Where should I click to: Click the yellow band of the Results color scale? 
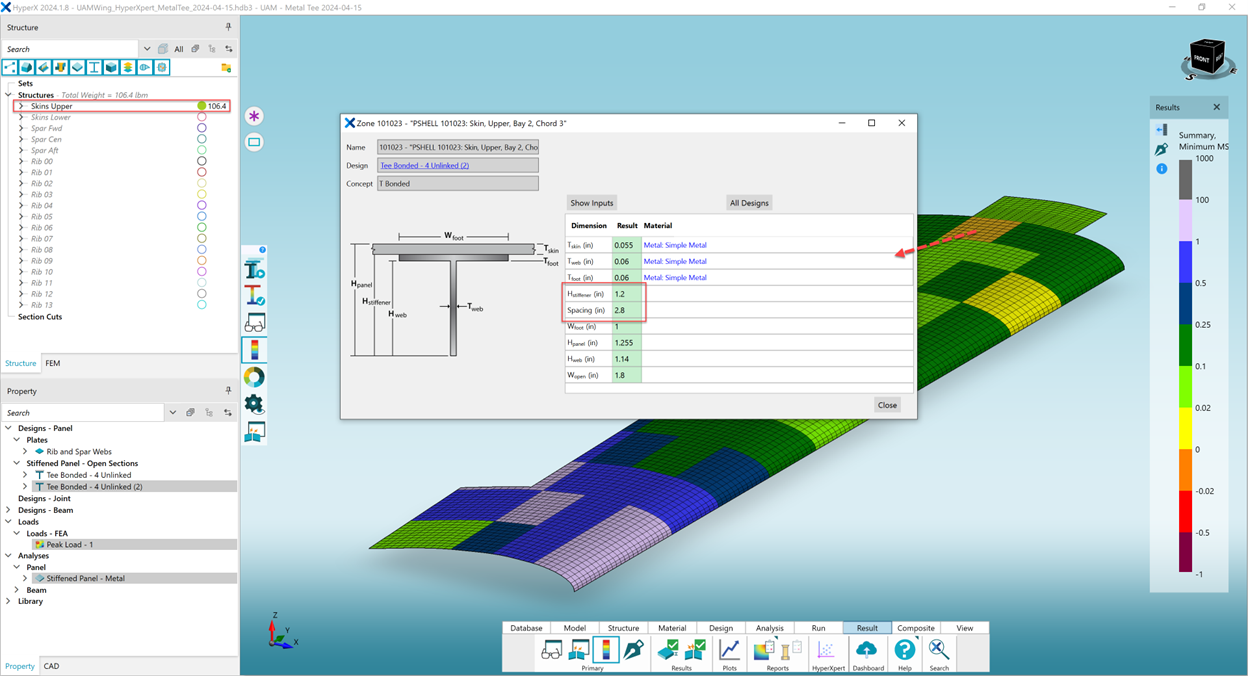1185,429
